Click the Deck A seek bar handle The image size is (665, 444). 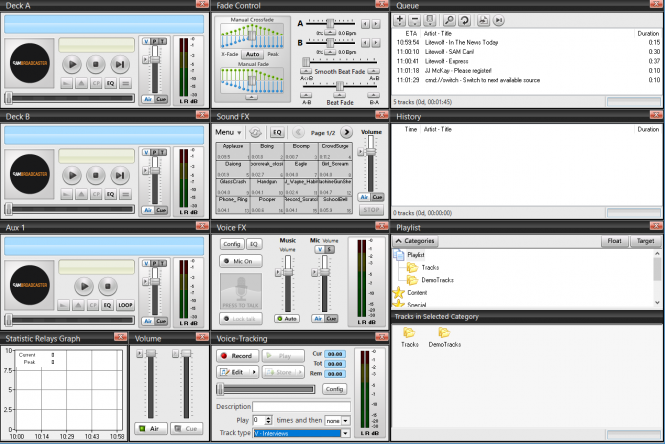point(8,98)
